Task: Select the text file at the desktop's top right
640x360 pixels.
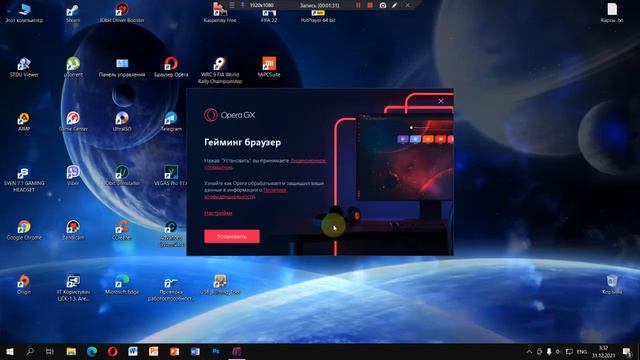Action: [612, 13]
